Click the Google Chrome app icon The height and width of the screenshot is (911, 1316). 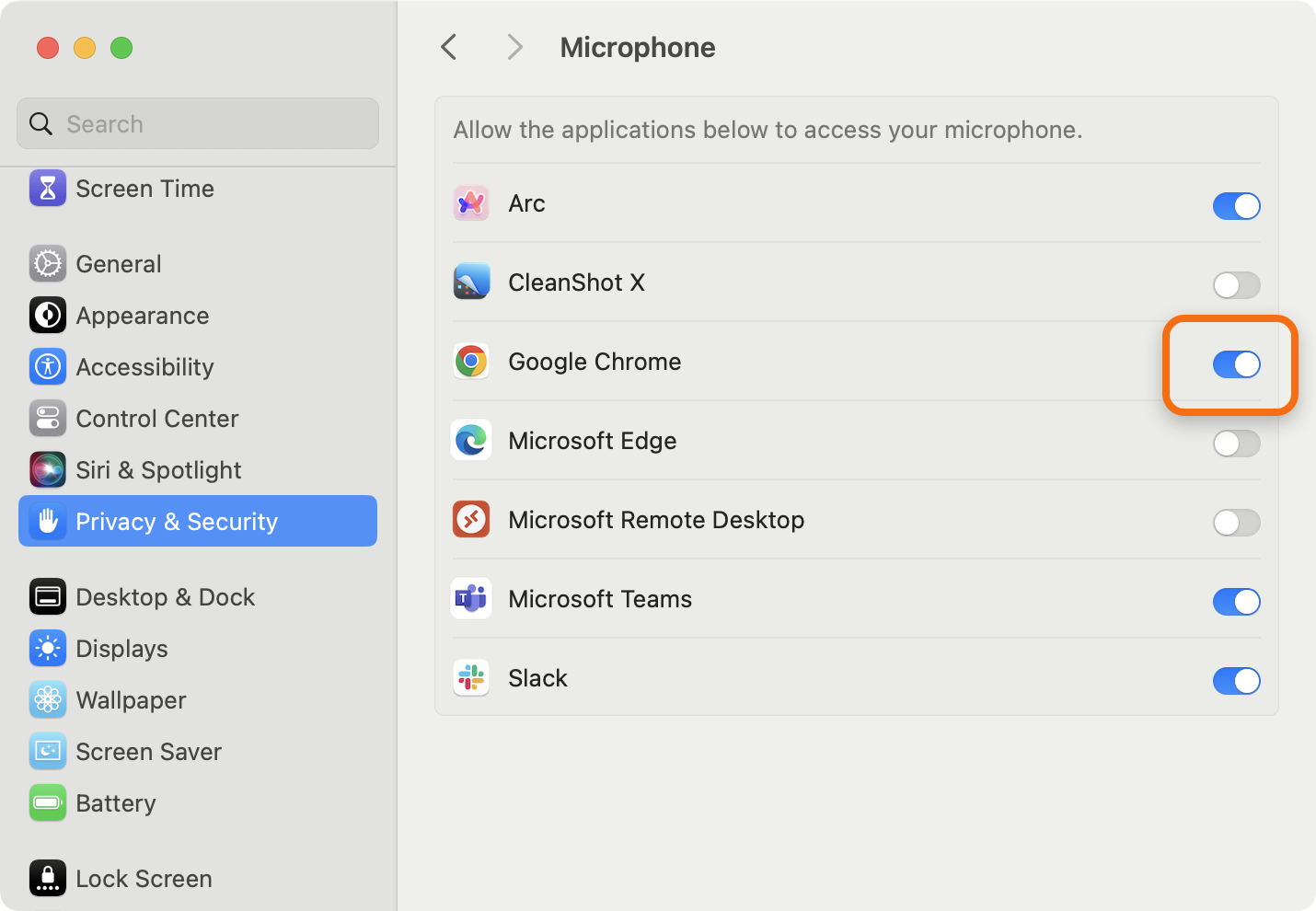click(x=471, y=361)
